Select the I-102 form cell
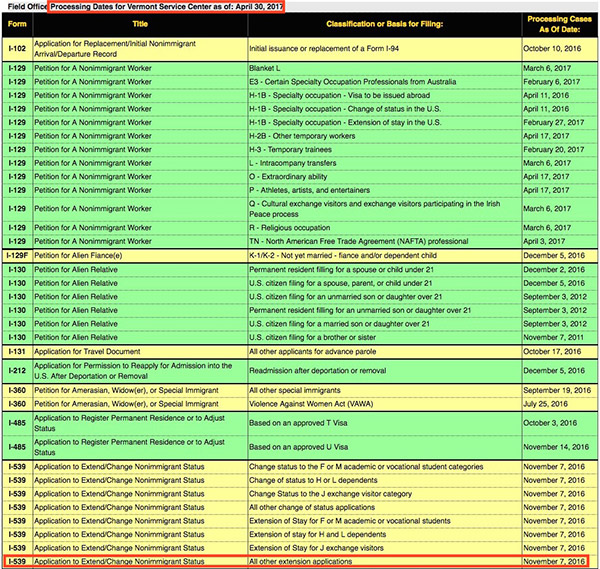 (17, 49)
